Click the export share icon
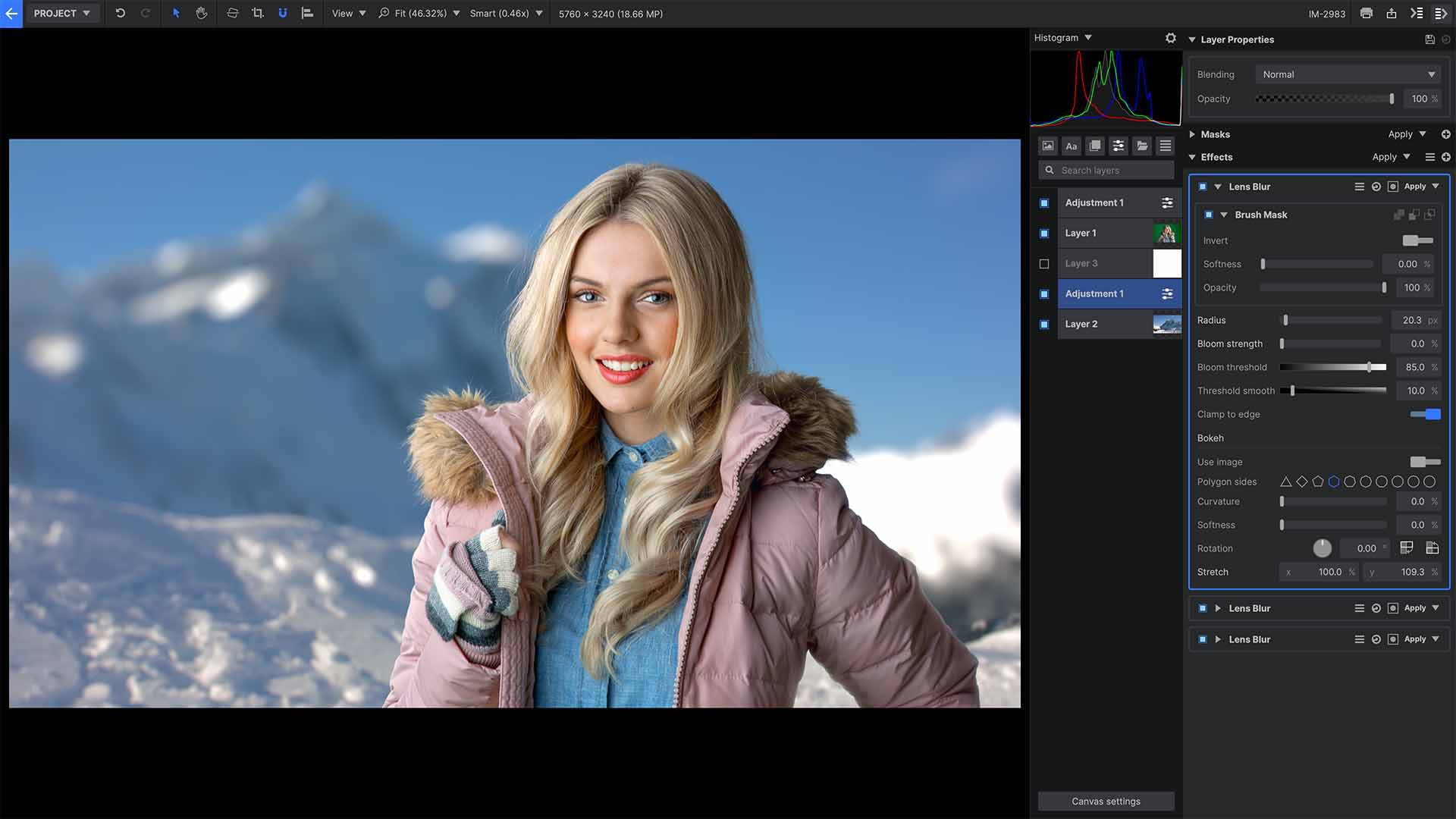 pyautogui.click(x=1392, y=13)
